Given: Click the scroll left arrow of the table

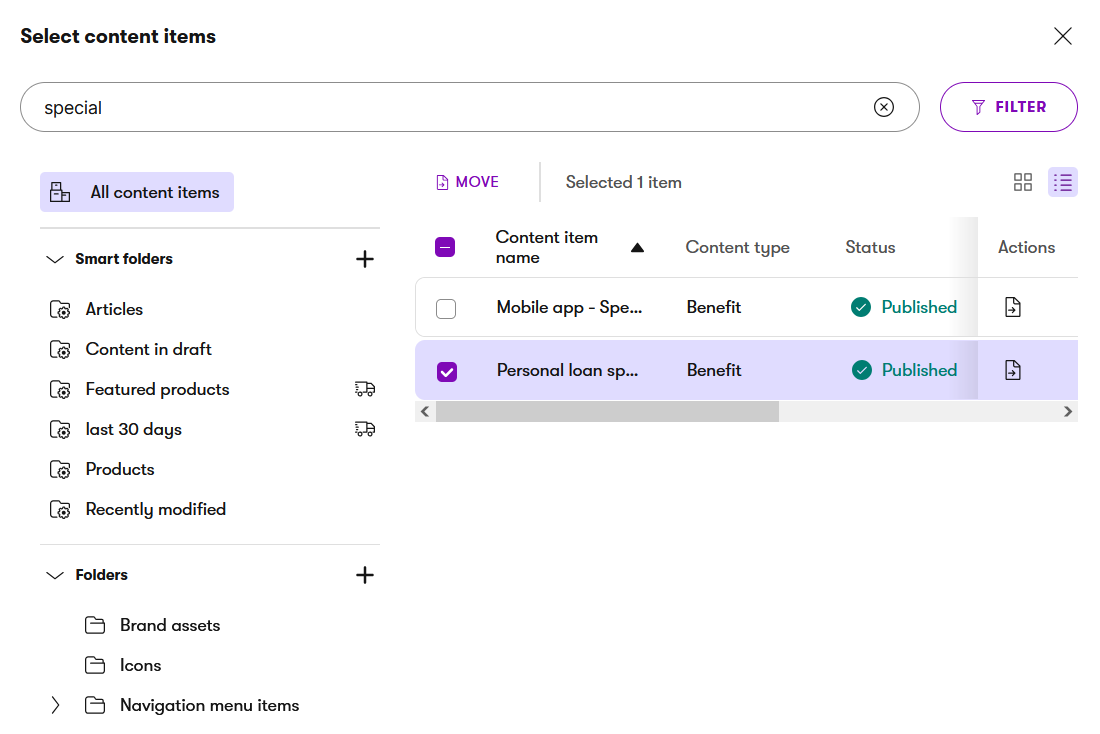Looking at the screenshot, I should 424,411.
